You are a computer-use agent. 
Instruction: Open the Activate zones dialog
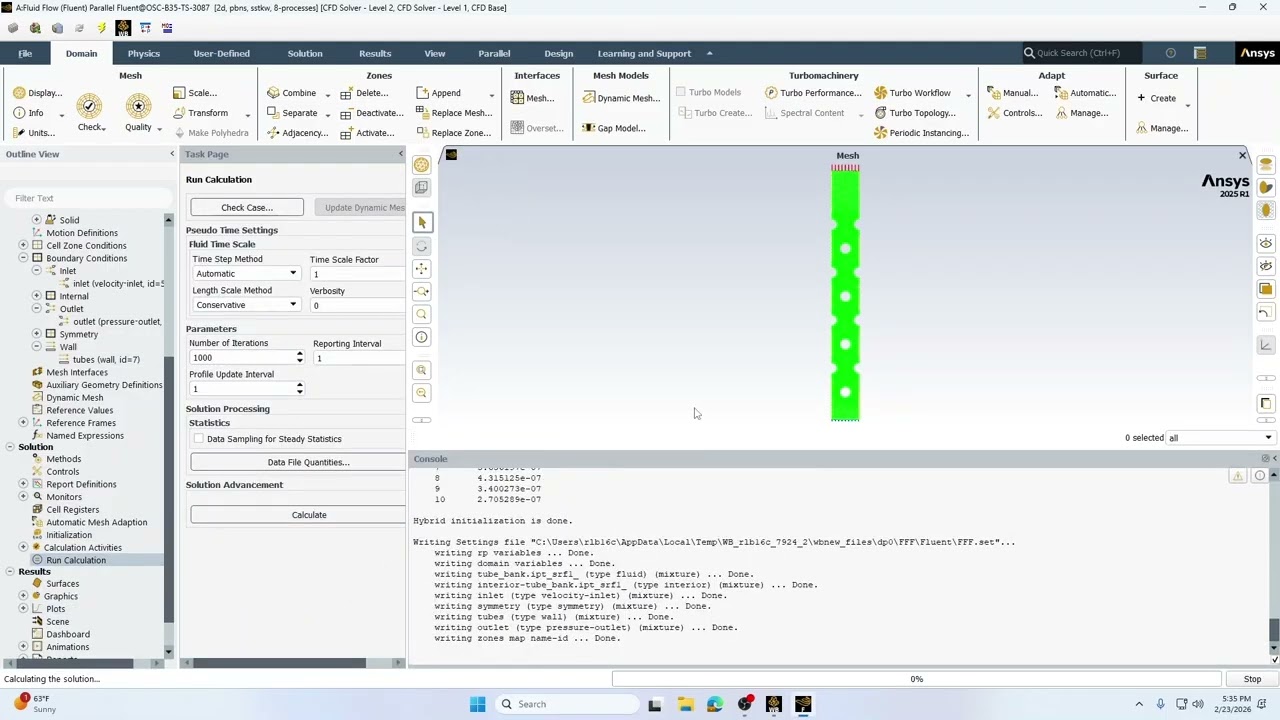(368, 133)
